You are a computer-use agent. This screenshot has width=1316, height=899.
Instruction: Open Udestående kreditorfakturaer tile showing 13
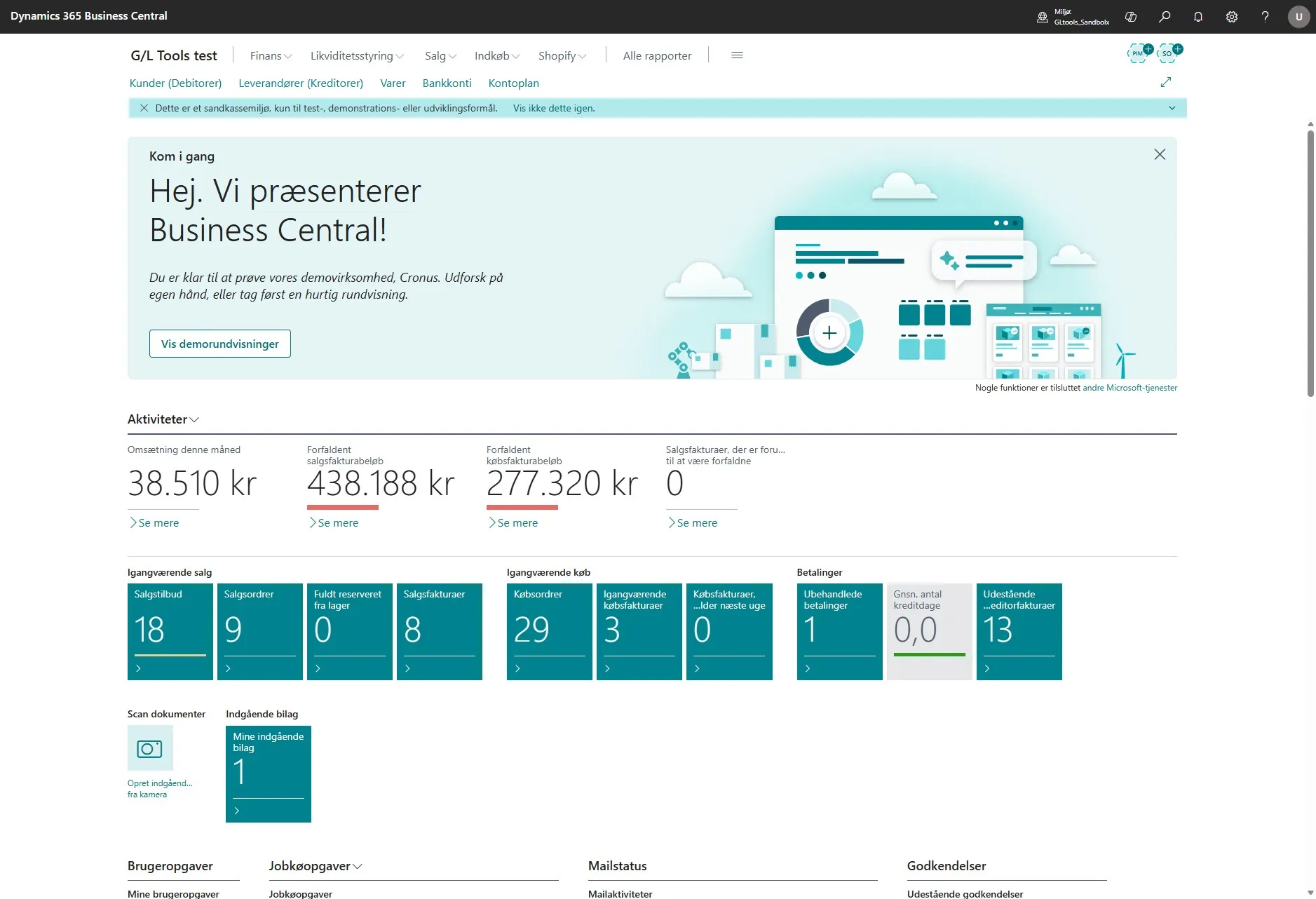point(1019,632)
